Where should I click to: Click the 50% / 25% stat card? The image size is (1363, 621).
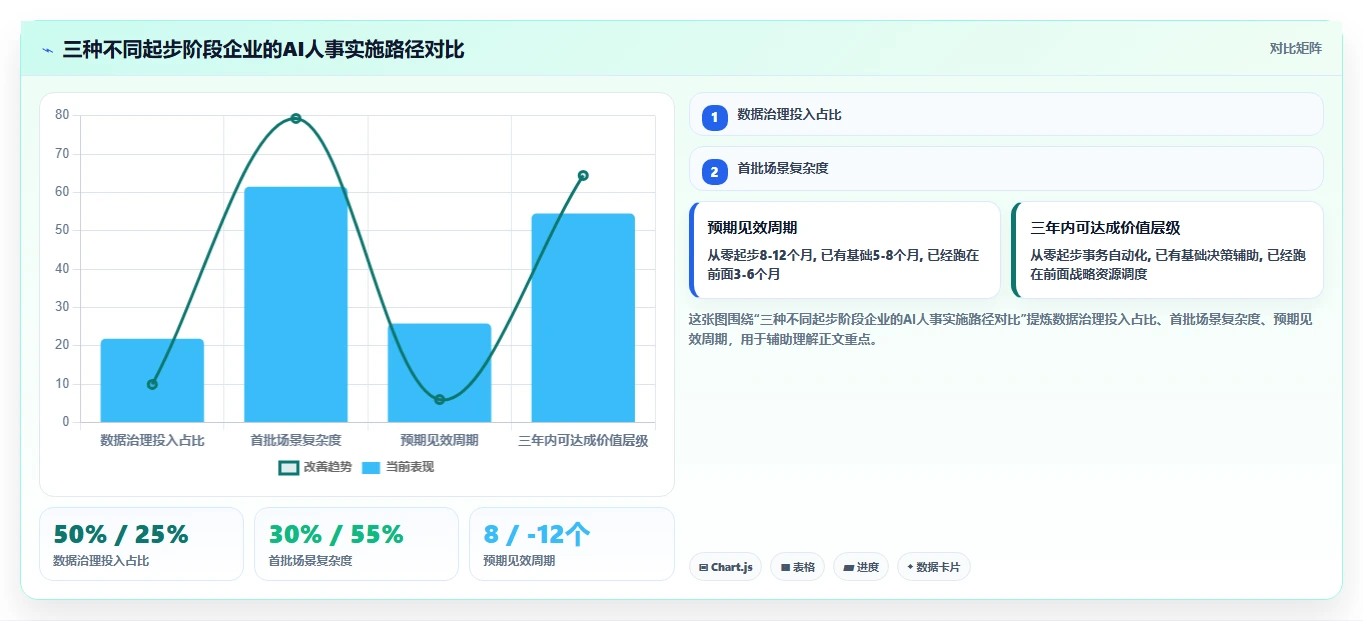pos(141,544)
